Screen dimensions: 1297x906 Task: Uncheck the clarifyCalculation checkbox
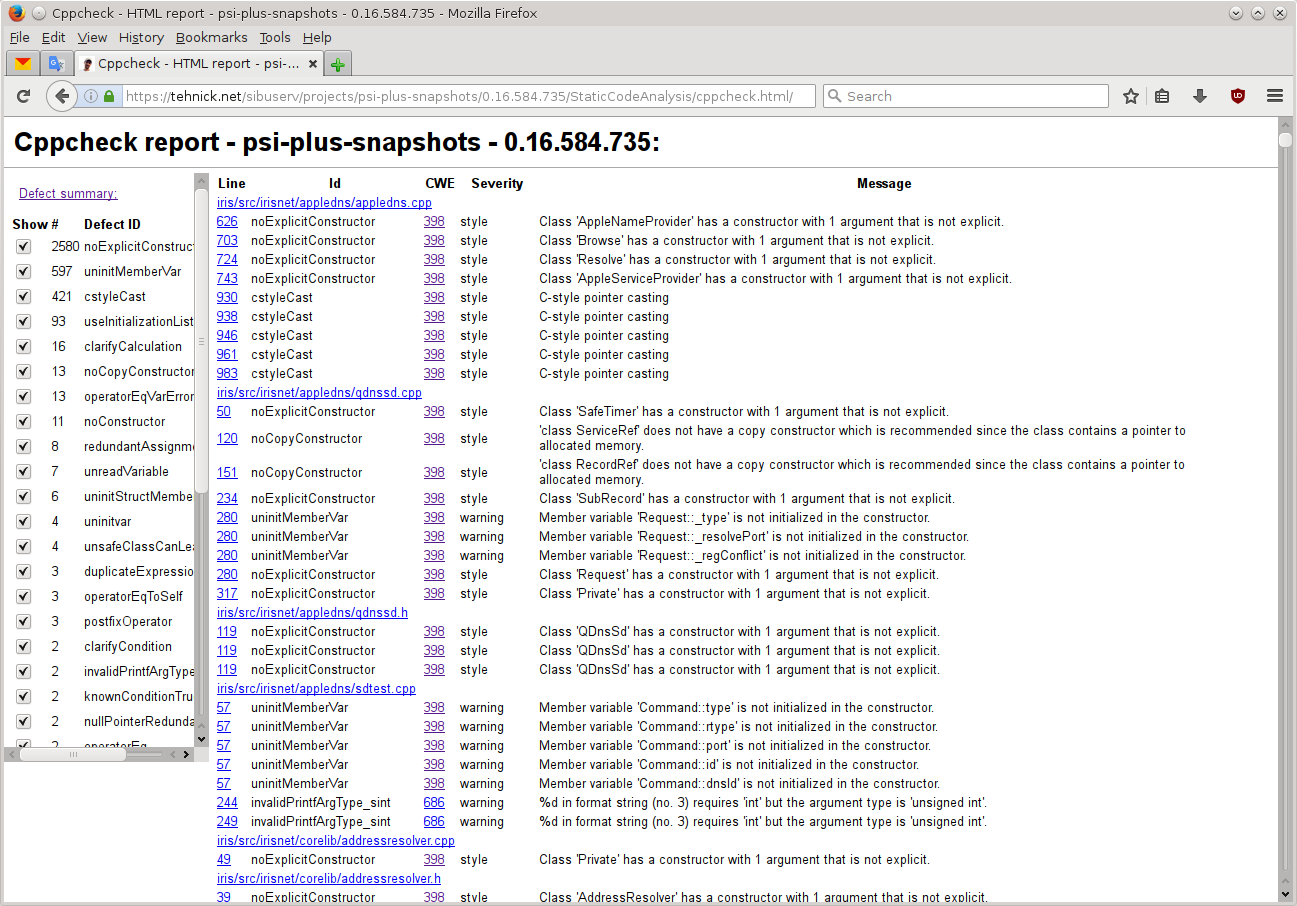[x=24, y=346]
